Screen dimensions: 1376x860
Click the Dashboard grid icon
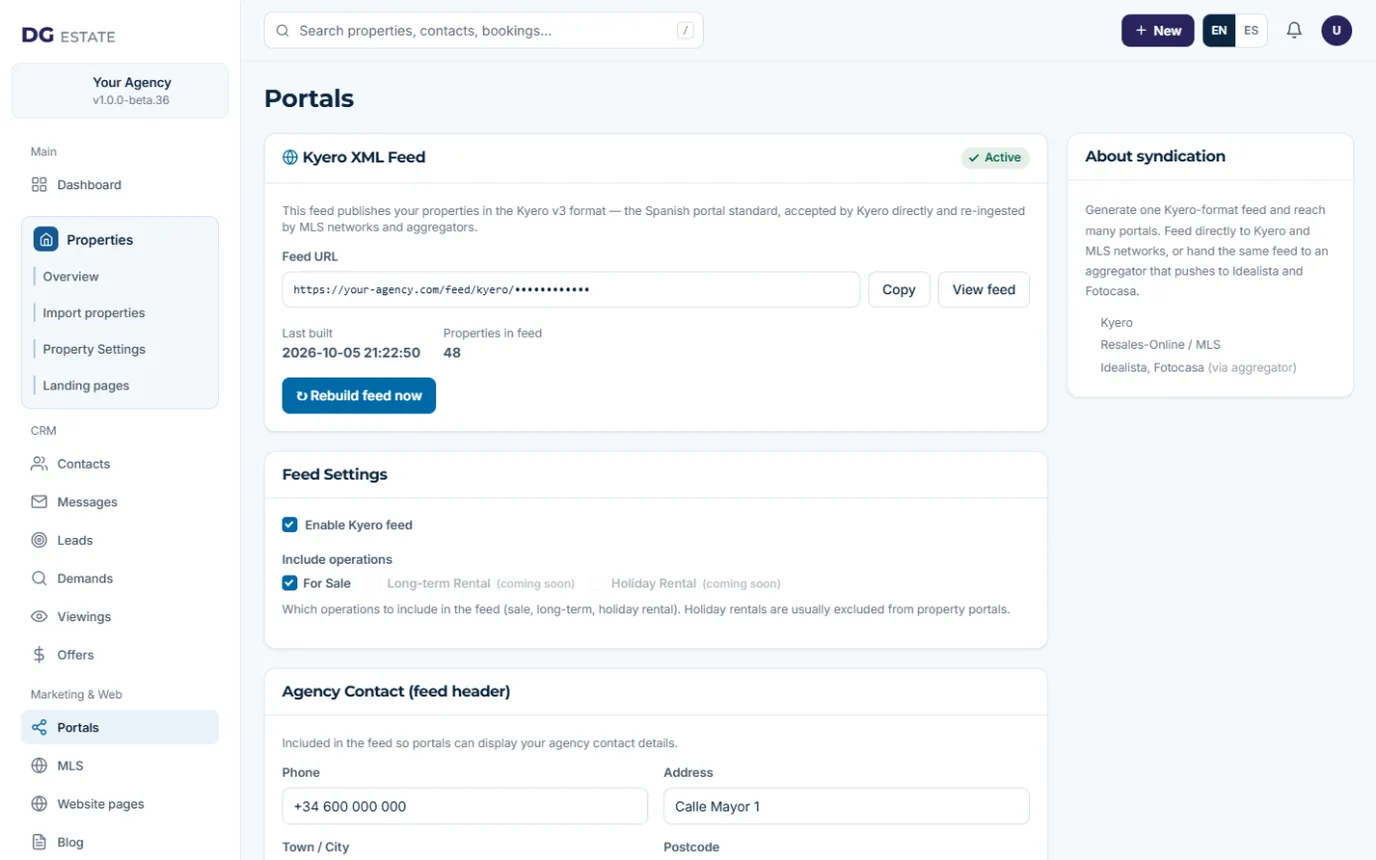tap(39, 184)
